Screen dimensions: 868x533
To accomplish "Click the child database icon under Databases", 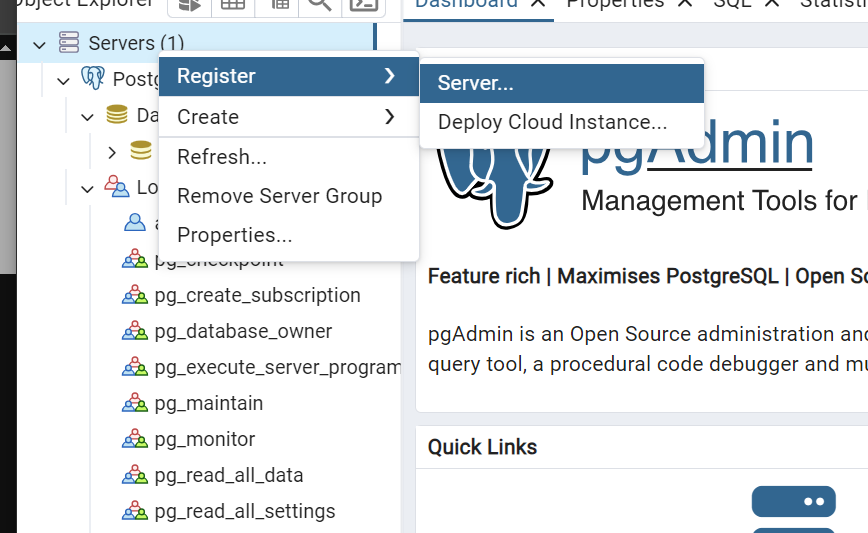I will click(141, 151).
